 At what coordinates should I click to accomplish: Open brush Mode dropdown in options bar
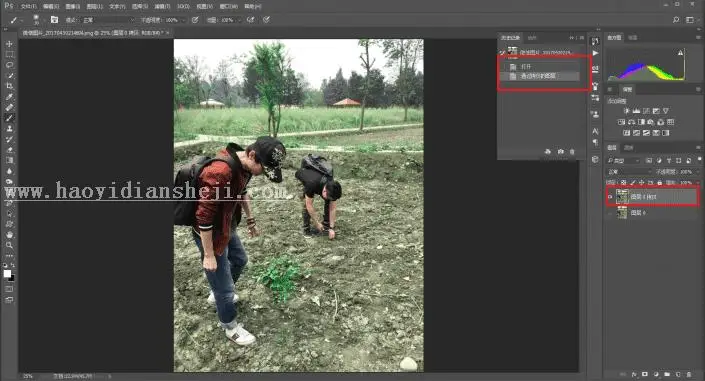pyautogui.click(x=108, y=20)
